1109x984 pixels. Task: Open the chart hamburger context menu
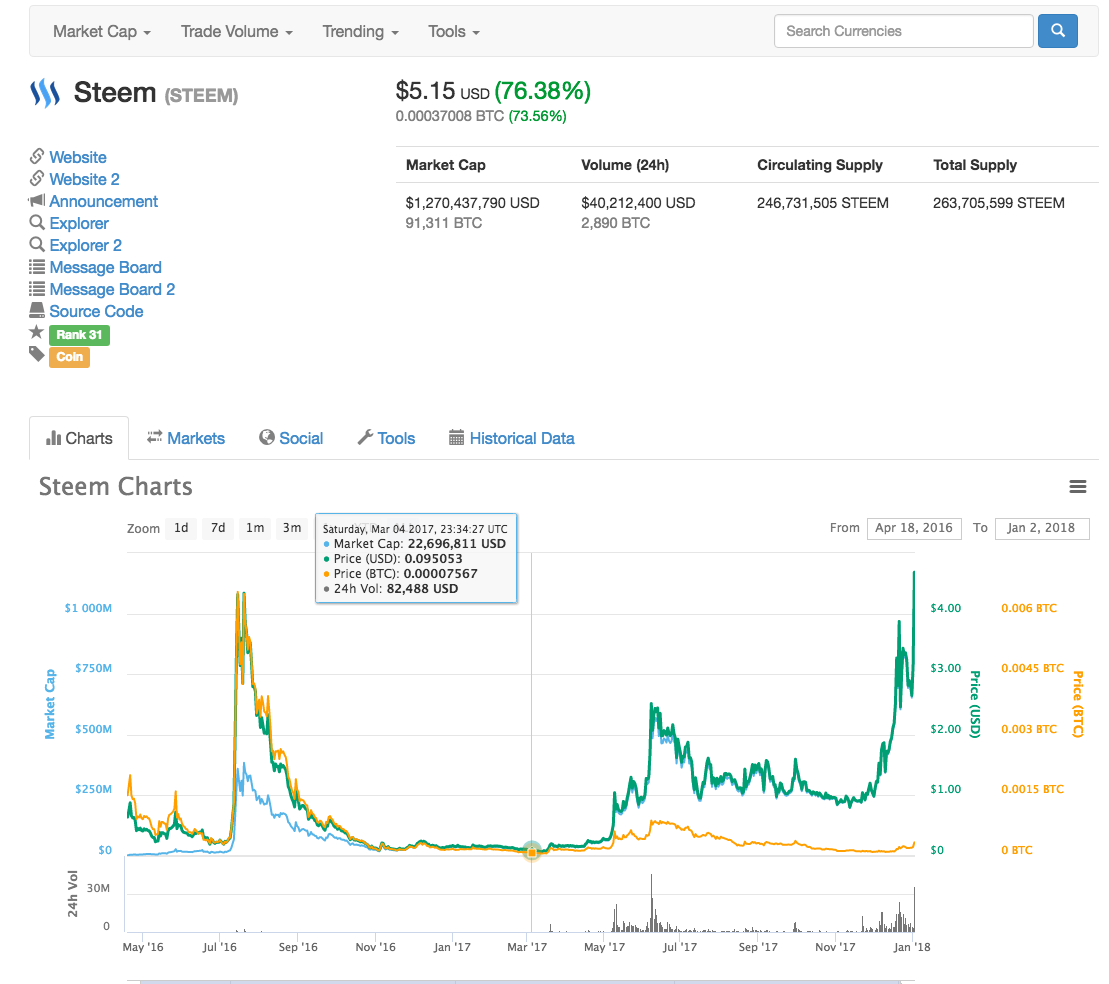[x=1077, y=487]
